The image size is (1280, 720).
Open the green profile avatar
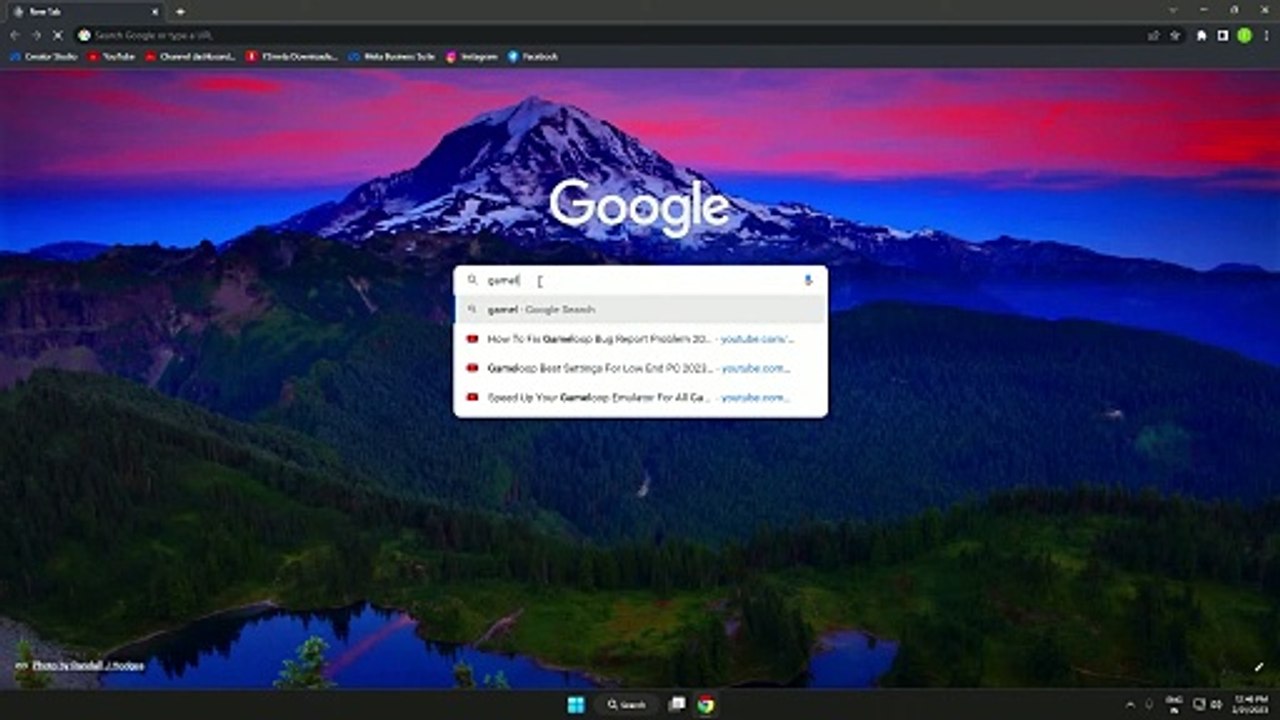[x=1244, y=35]
